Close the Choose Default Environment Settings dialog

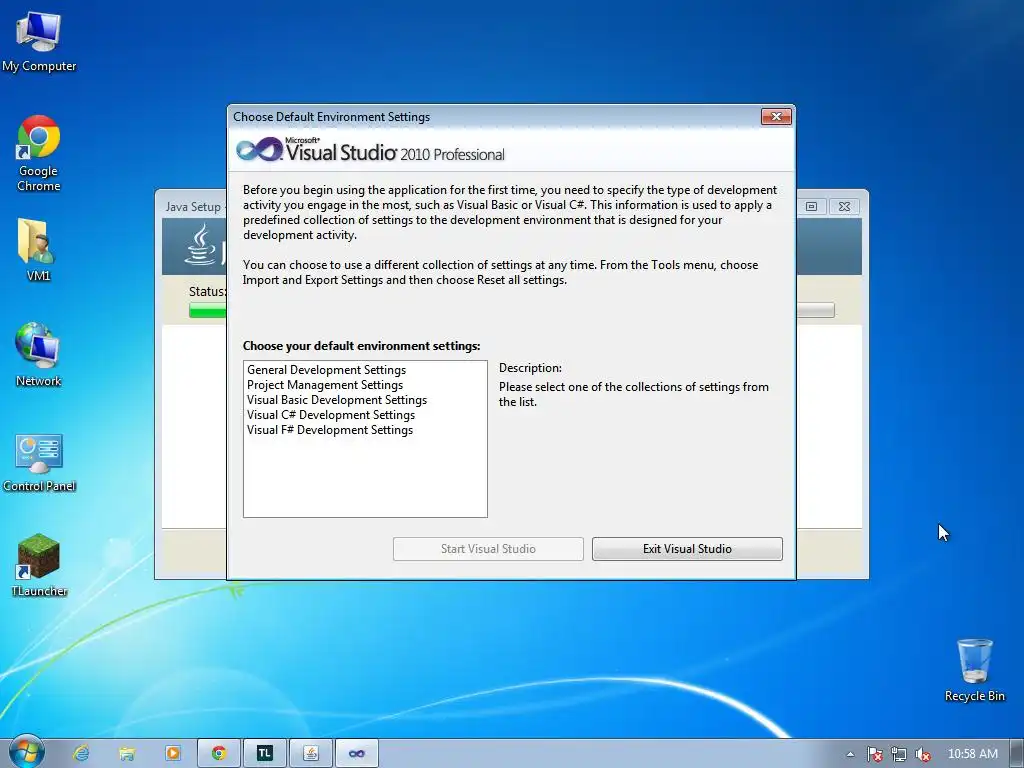(x=776, y=116)
